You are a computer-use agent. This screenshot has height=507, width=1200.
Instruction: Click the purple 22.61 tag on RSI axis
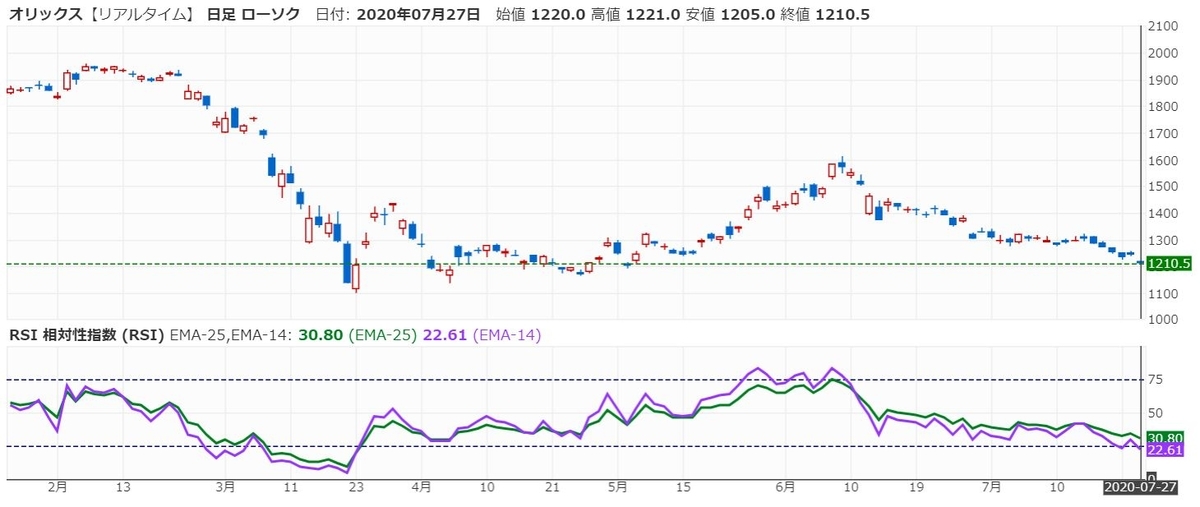tap(1167, 451)
